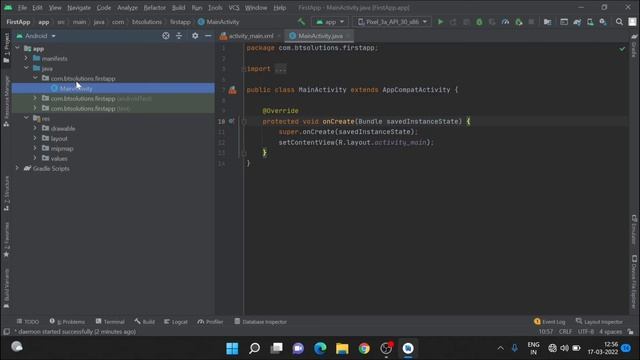
Task: Open Google Chrome from the taskbar
Action: [364, 348]
